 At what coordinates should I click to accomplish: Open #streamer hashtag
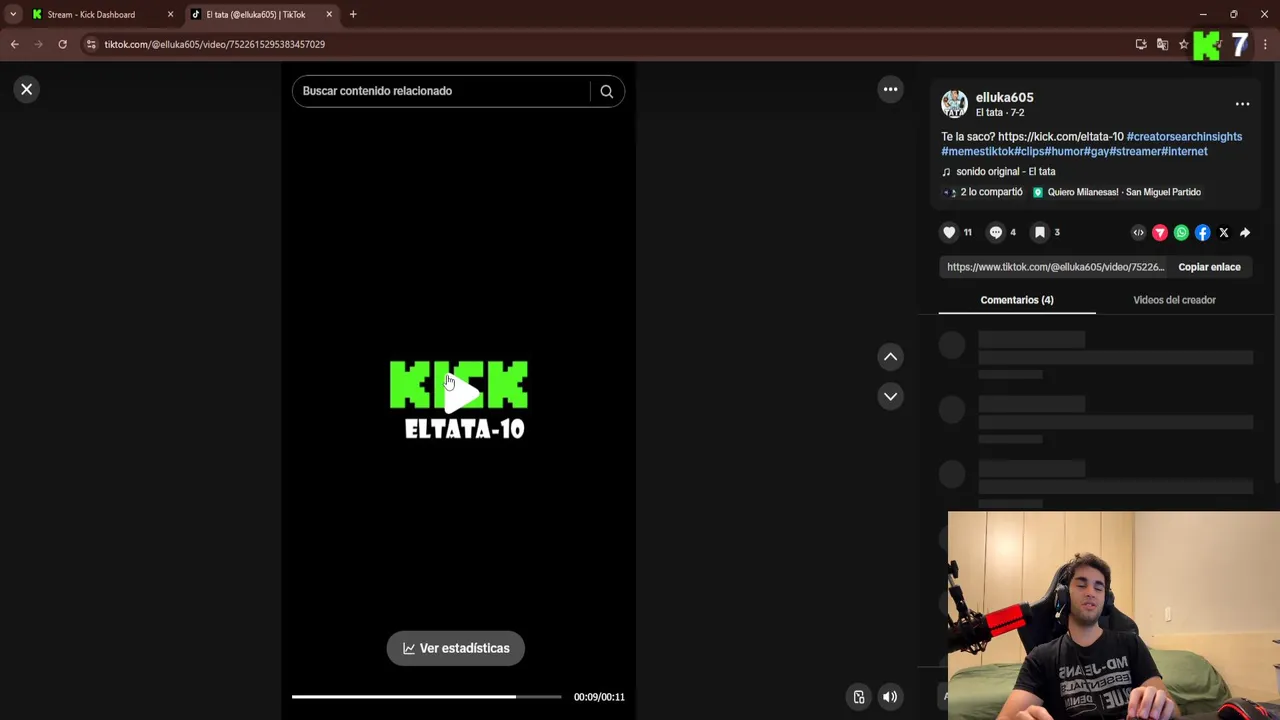[x=1134, y=152]
